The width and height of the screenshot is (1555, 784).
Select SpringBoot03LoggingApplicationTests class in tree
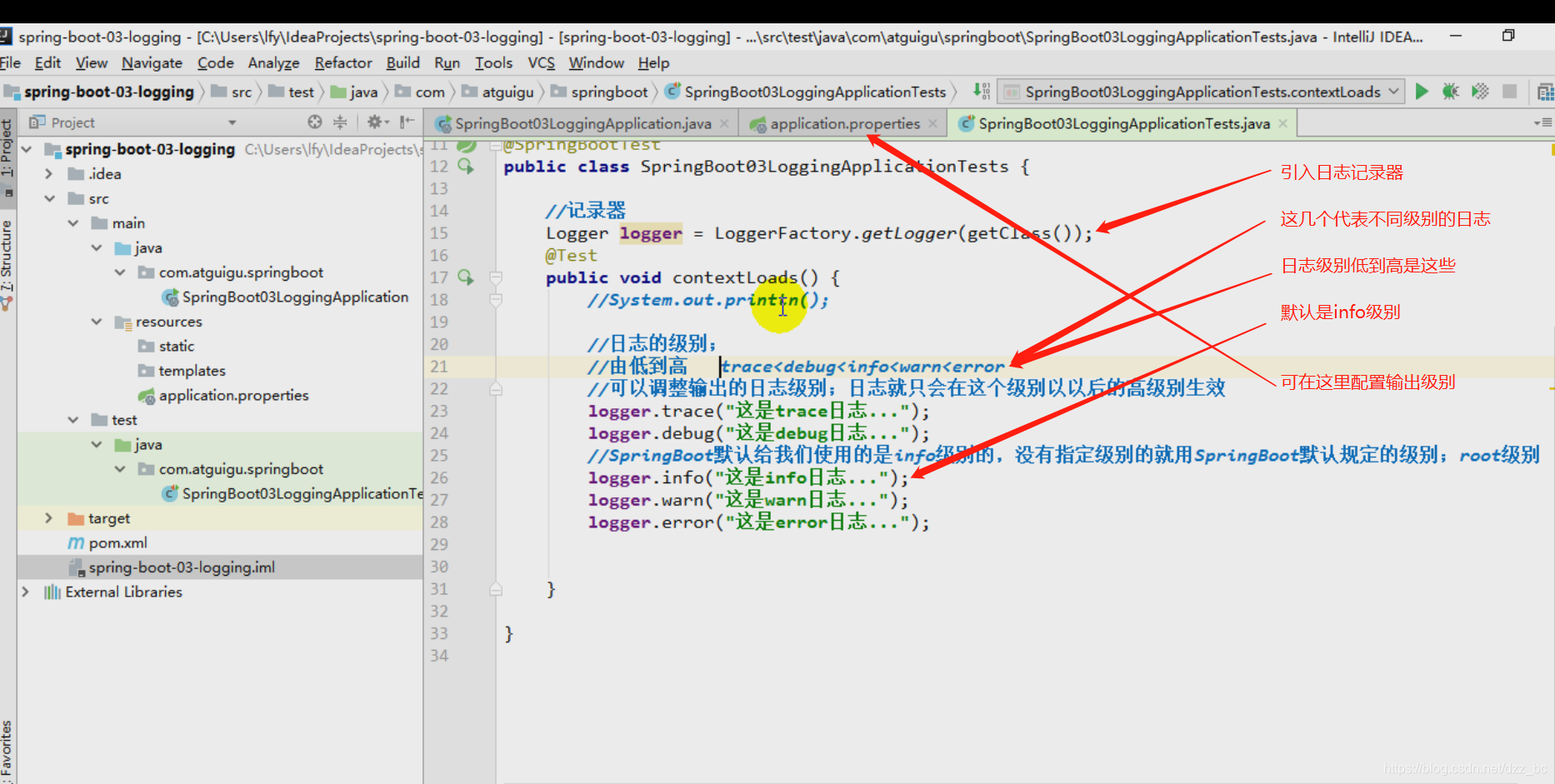pyautogui.click(x=292, y=493)
